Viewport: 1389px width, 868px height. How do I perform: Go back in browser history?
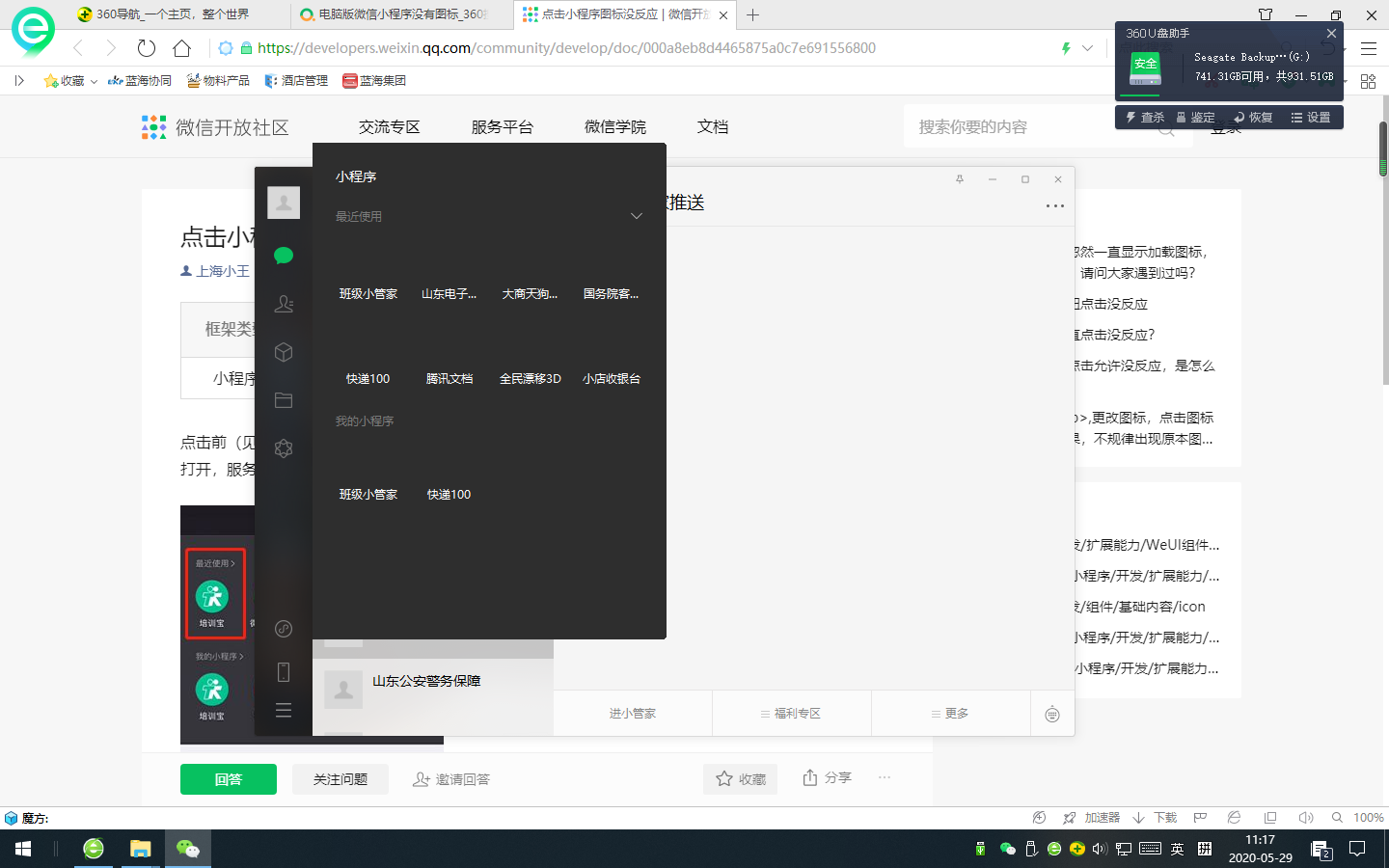pos(79,48)
